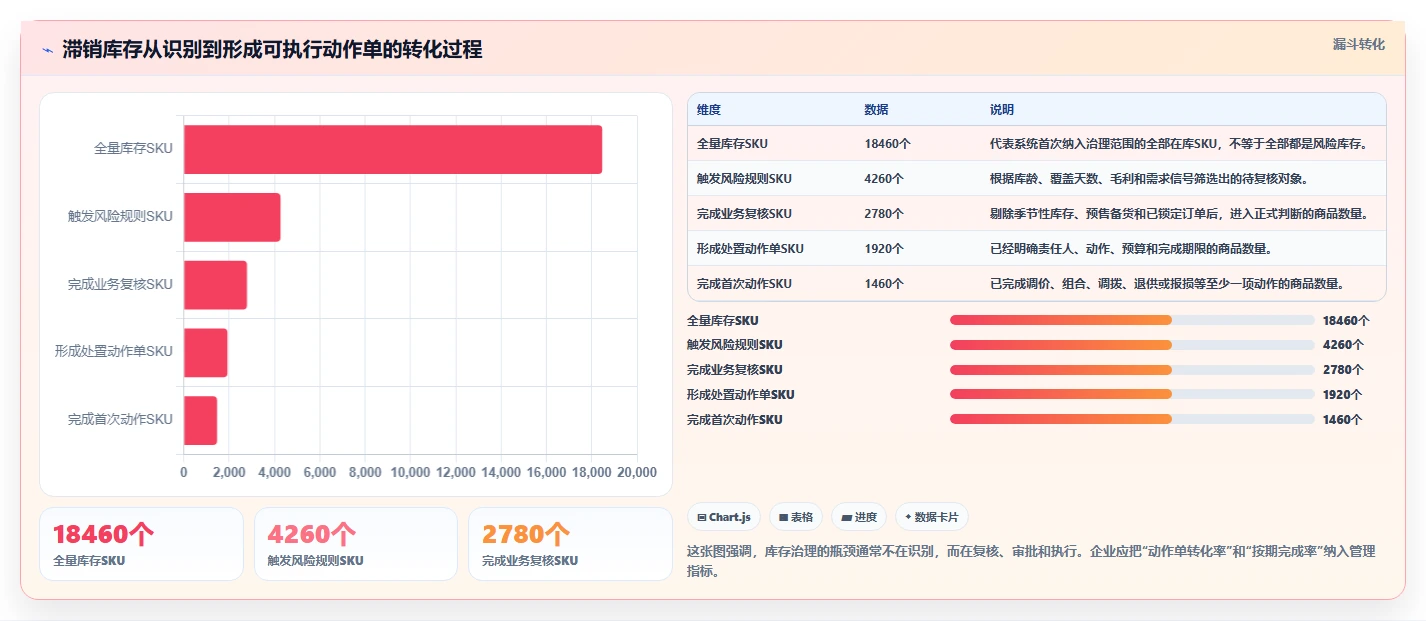Click the 完成业务复核SKU label in the progress list
1426x621 pixels.
734,370
